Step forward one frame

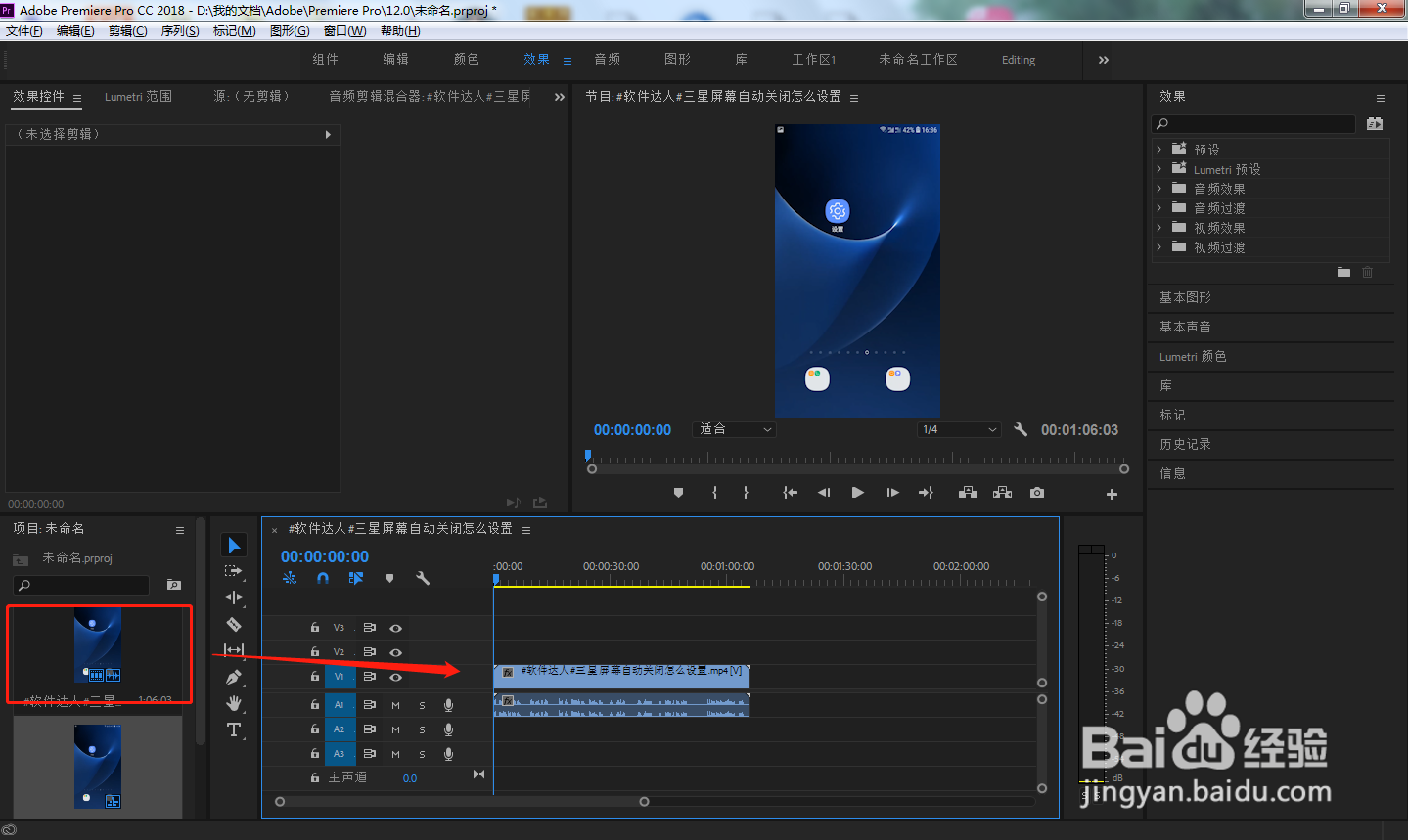[x=892, y=493]
